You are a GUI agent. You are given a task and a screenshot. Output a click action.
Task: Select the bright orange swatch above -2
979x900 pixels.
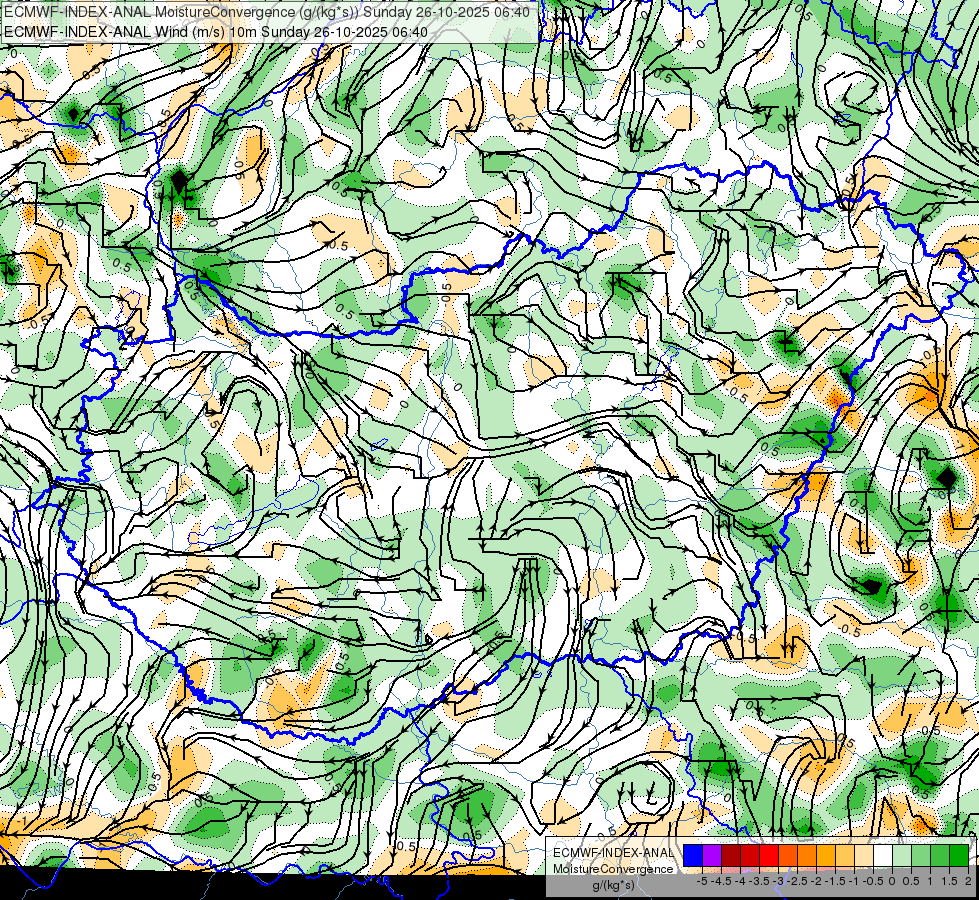click(807, 856)
